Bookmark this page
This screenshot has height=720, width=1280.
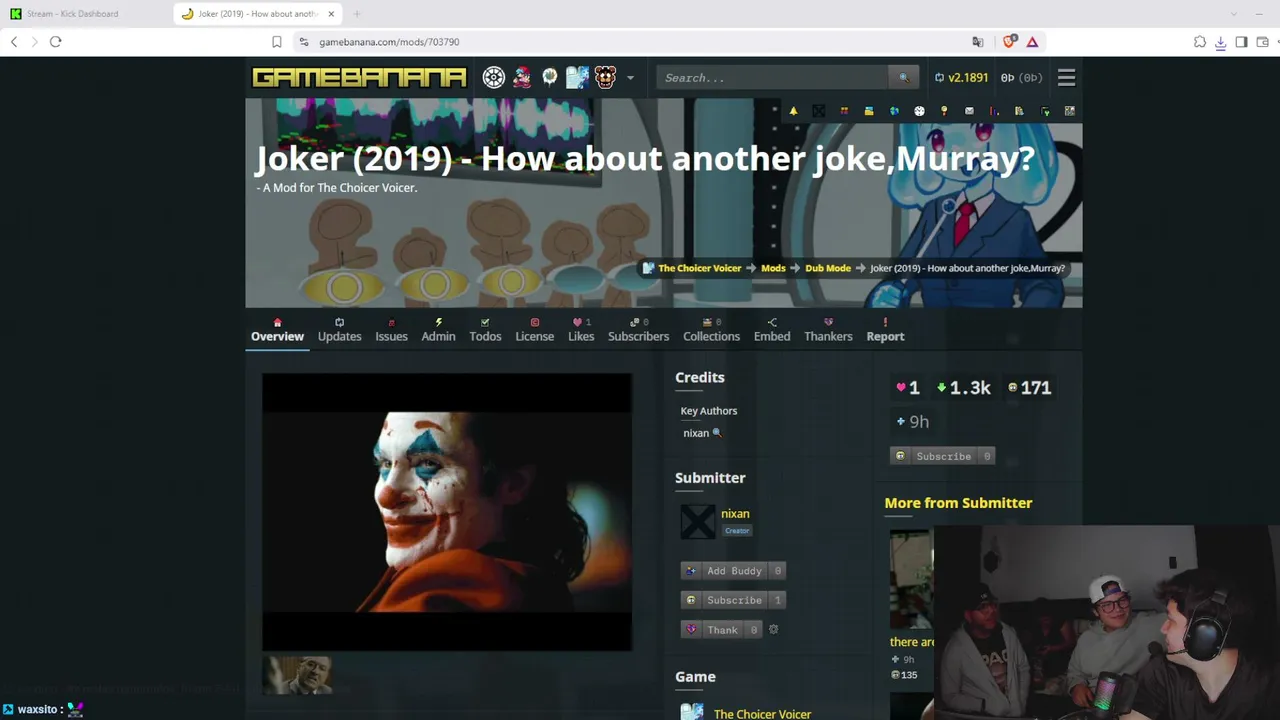pos(277,42)
